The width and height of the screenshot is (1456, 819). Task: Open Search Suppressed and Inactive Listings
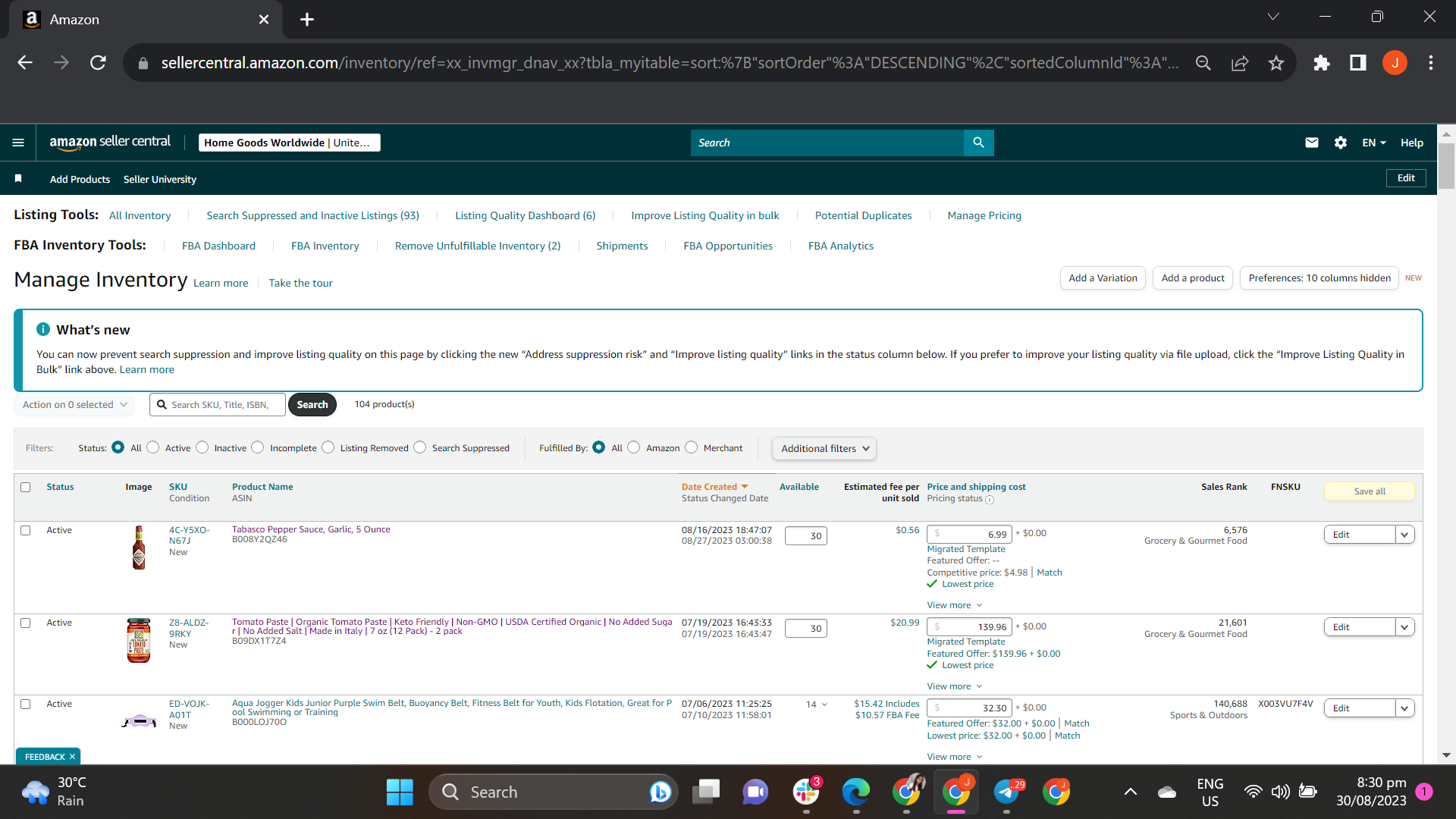[313, 215]
